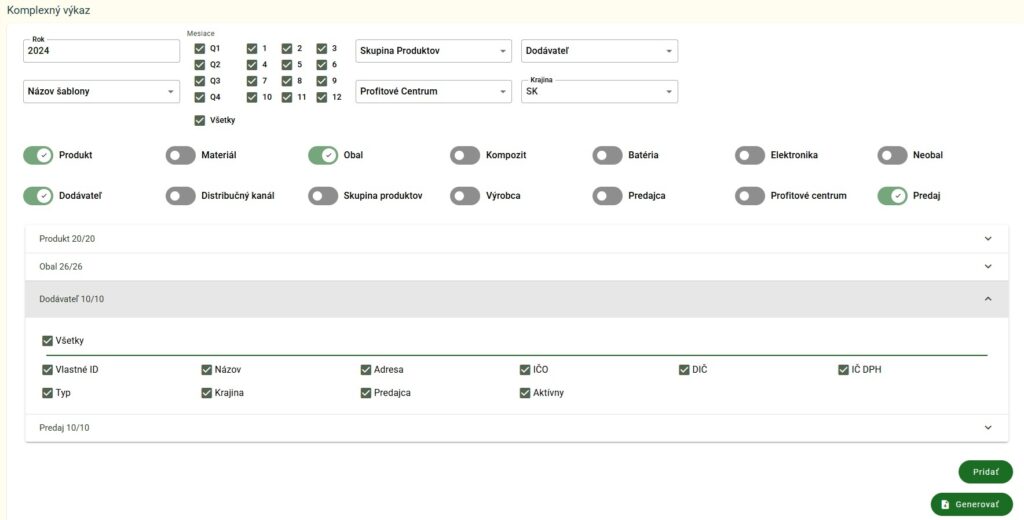Enable the Elektronika toggle
Screen dimensions: 1024x520
coord(750,156)
